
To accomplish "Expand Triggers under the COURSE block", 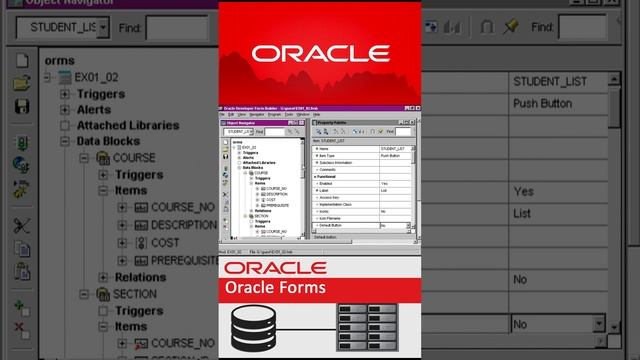I will pos(103,175).
